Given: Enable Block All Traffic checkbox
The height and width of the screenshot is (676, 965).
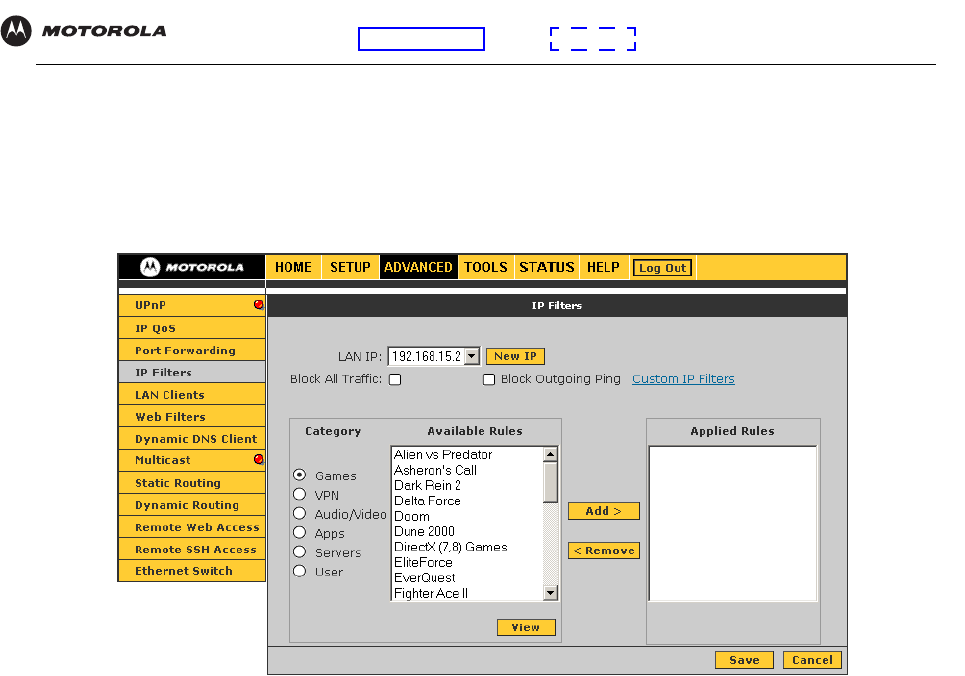Looking at the screenshot, I should 395,379.
